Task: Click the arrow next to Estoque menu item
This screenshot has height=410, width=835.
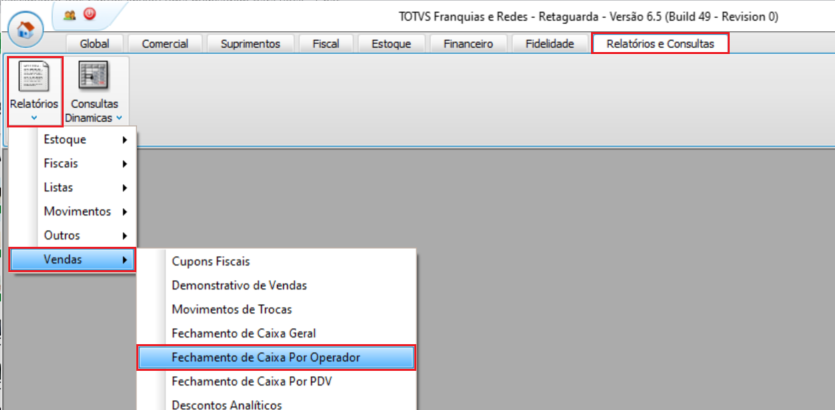Action: [125, 140]
